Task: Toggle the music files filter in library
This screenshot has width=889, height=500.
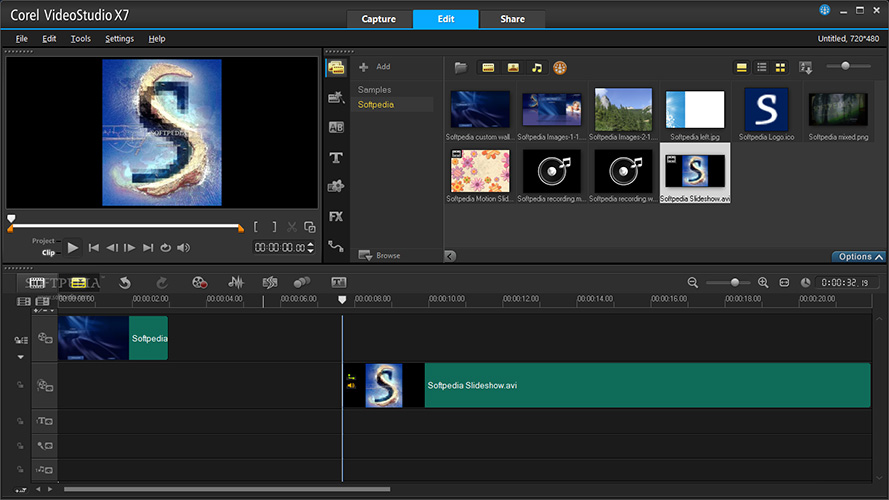Action: [x=537, y=68]
